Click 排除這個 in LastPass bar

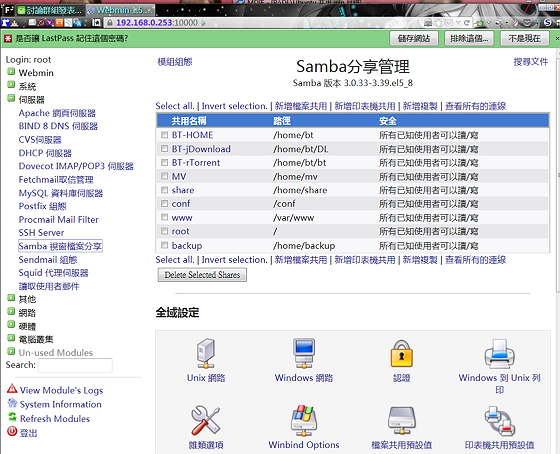pyautogui.click(x=469, y=38)
